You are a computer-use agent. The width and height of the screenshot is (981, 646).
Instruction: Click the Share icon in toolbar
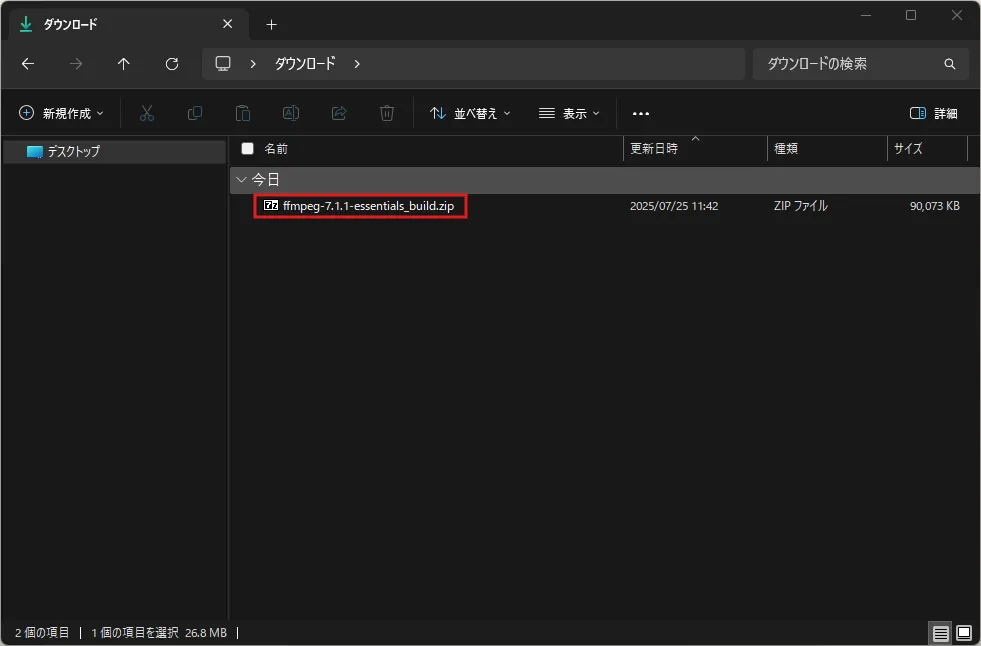339,113
